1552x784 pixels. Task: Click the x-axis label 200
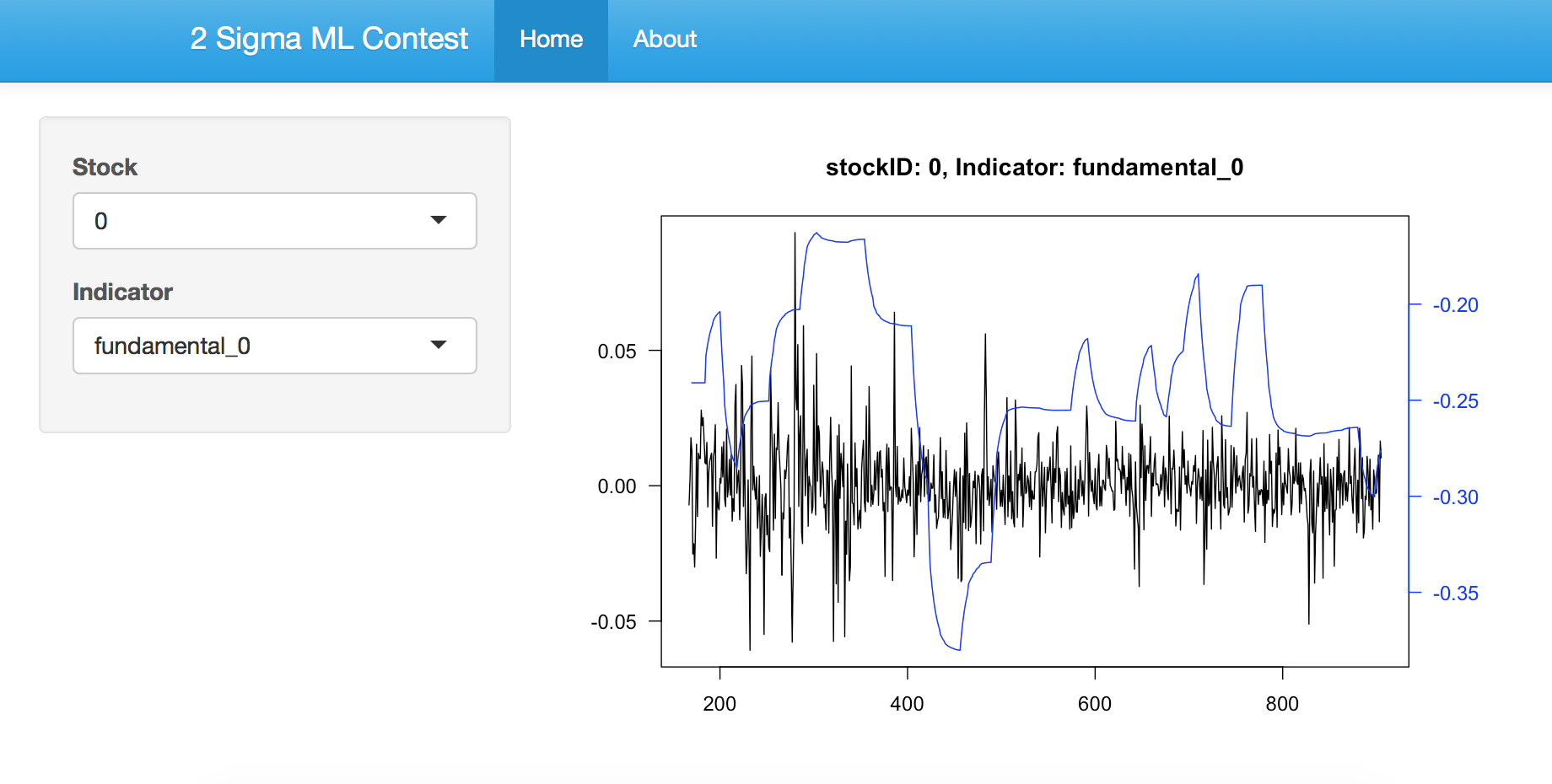719,704
